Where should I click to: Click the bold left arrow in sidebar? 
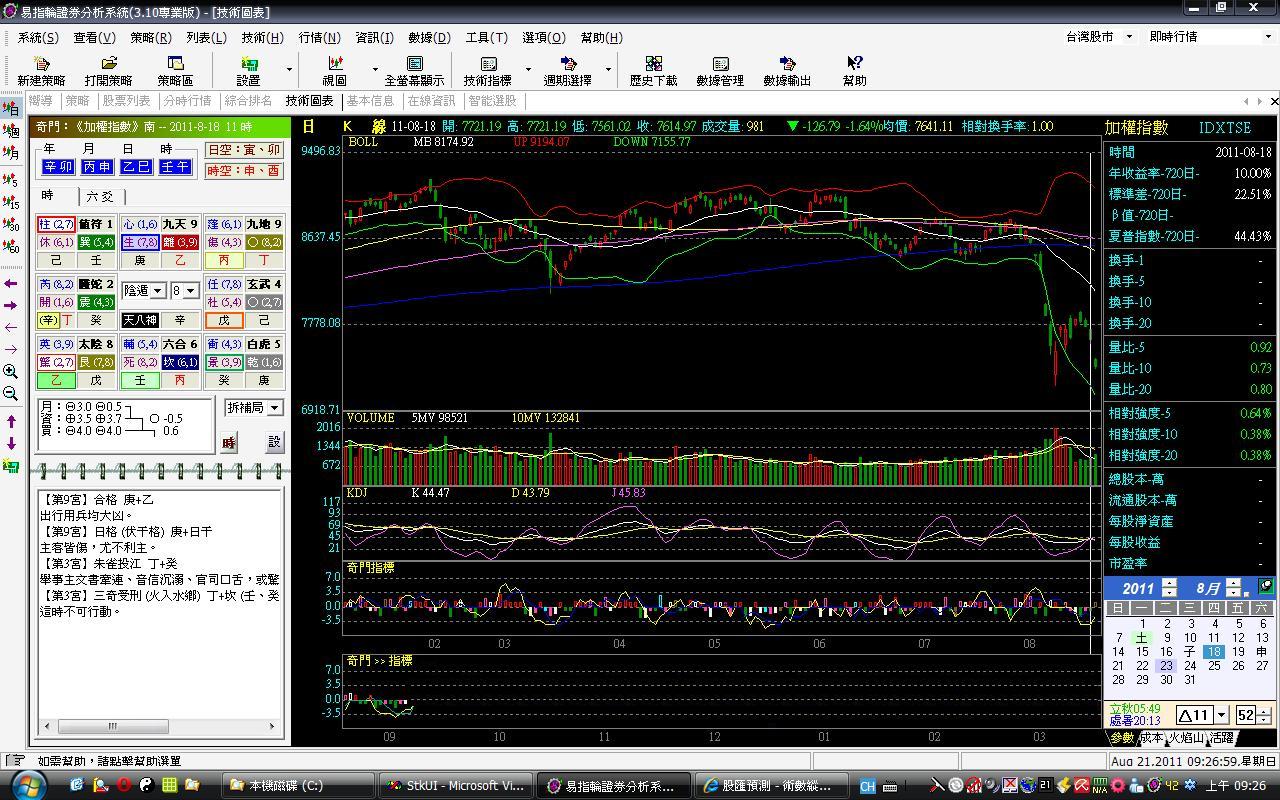click(x=11, y=283)
